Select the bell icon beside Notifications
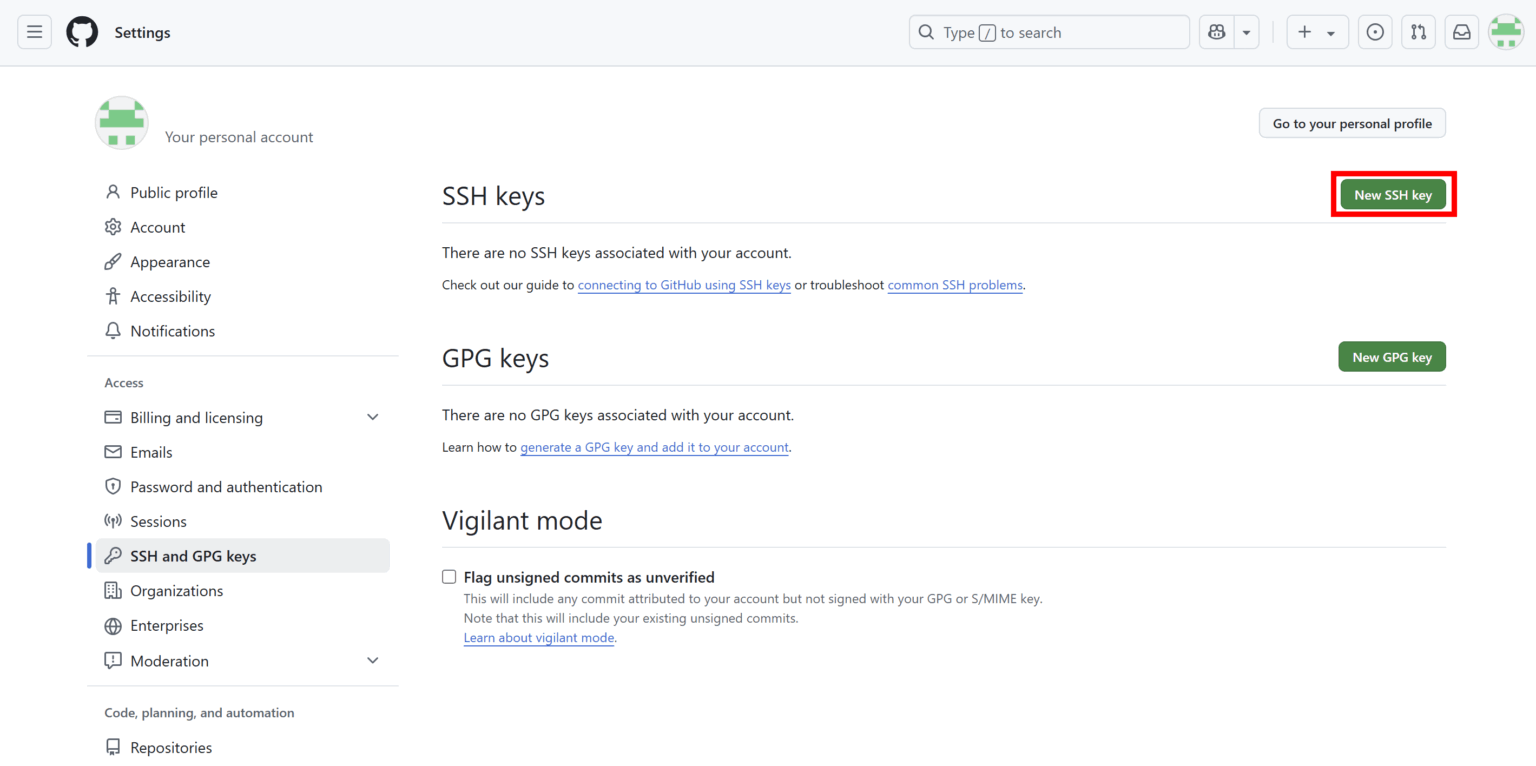1536x766 pixels. click(x=112, y=330)
